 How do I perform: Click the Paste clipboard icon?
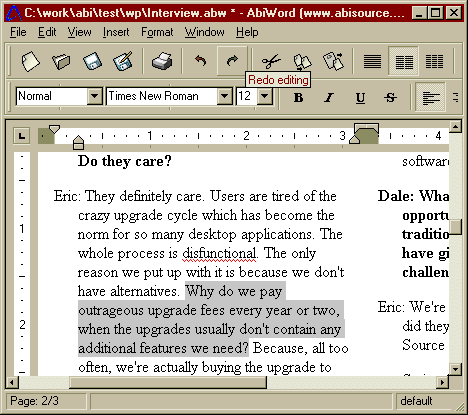[x=333, y=61]
